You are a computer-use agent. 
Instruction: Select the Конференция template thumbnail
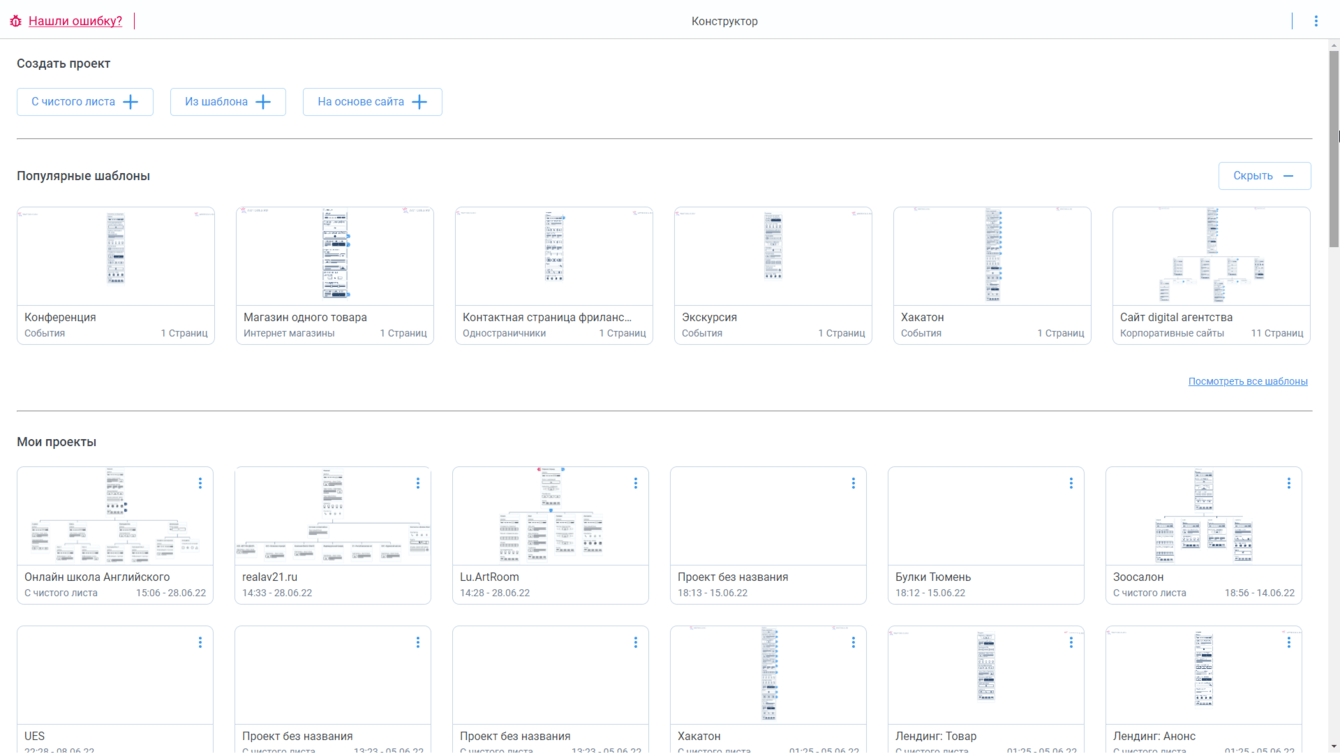pyautogui.click(x=116, y=256)
